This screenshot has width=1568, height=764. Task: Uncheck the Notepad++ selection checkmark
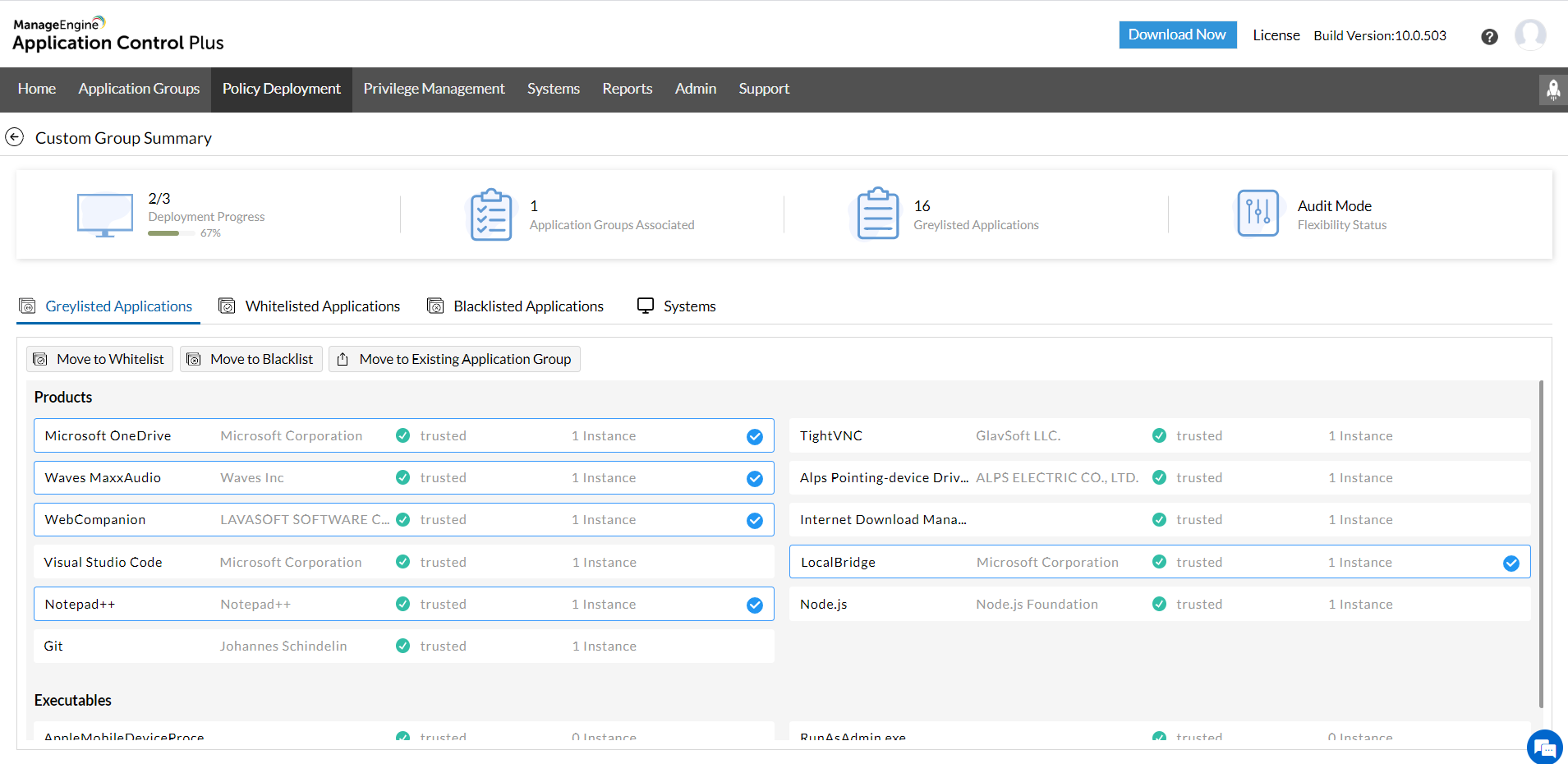(x=754, y=605)
